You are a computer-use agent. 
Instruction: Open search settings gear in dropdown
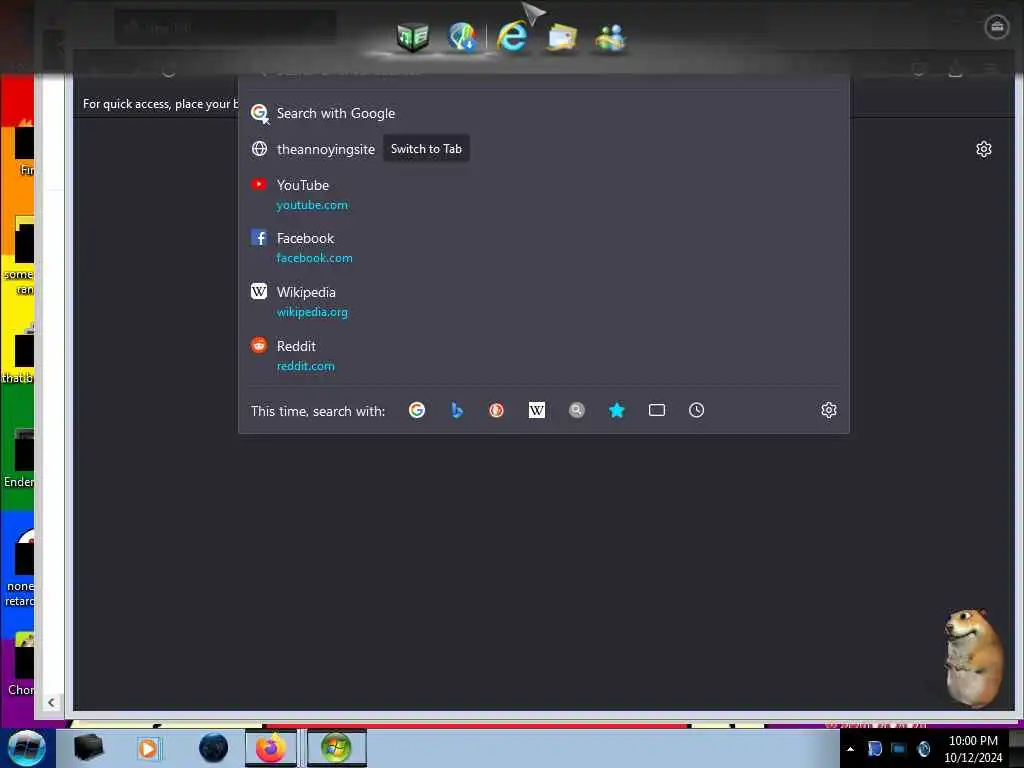click(x=829, y=410)
